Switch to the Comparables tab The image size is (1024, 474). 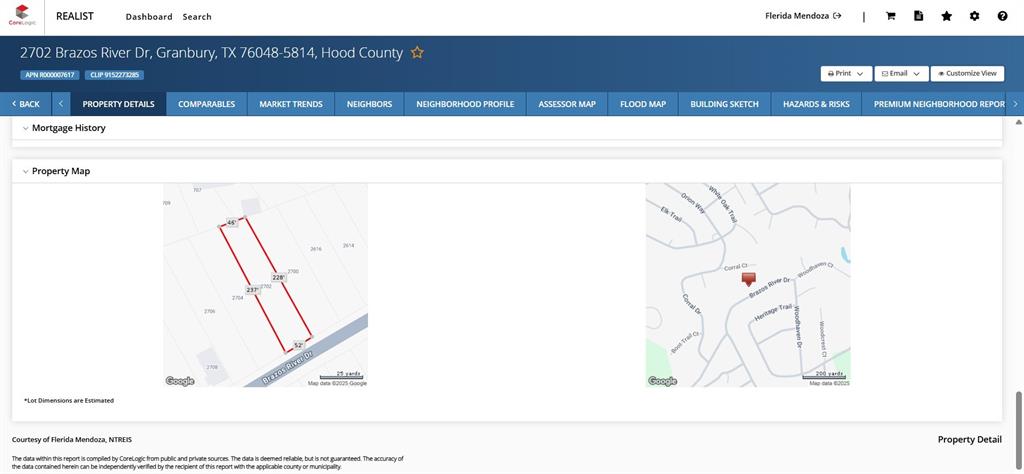[206, 104]
